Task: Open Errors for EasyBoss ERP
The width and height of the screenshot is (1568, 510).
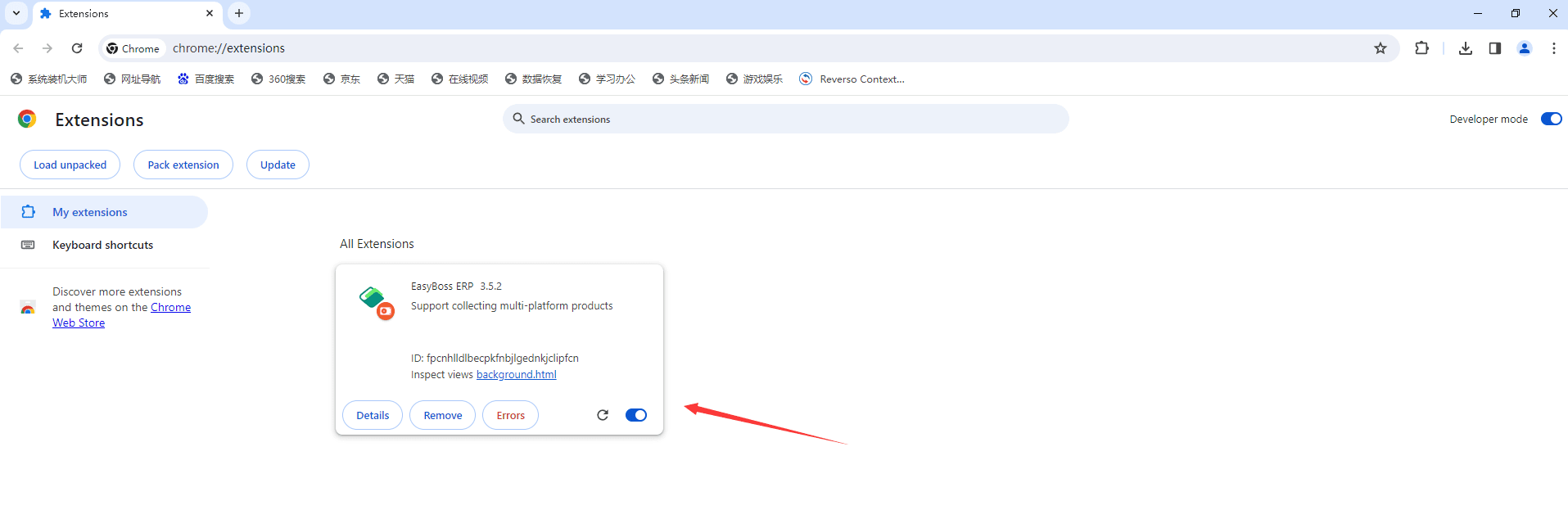Action: pos(510,415)
